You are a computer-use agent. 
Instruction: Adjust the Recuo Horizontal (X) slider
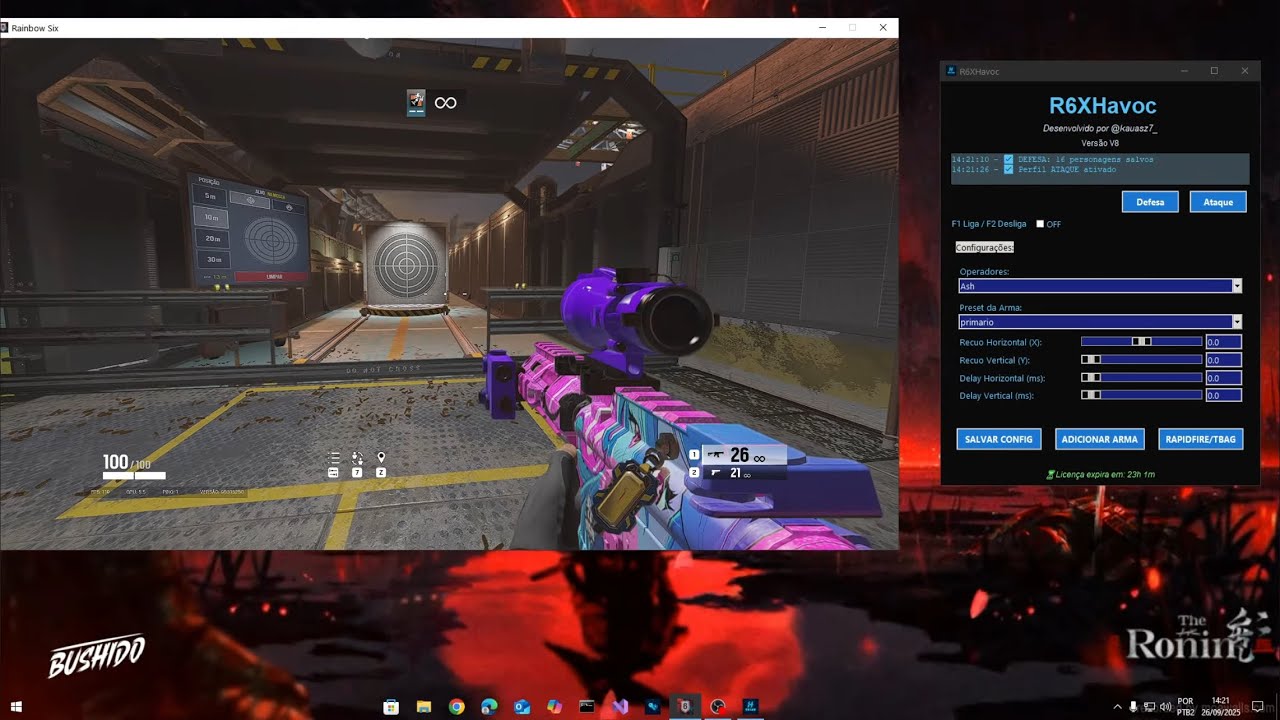pos(1142,342)
